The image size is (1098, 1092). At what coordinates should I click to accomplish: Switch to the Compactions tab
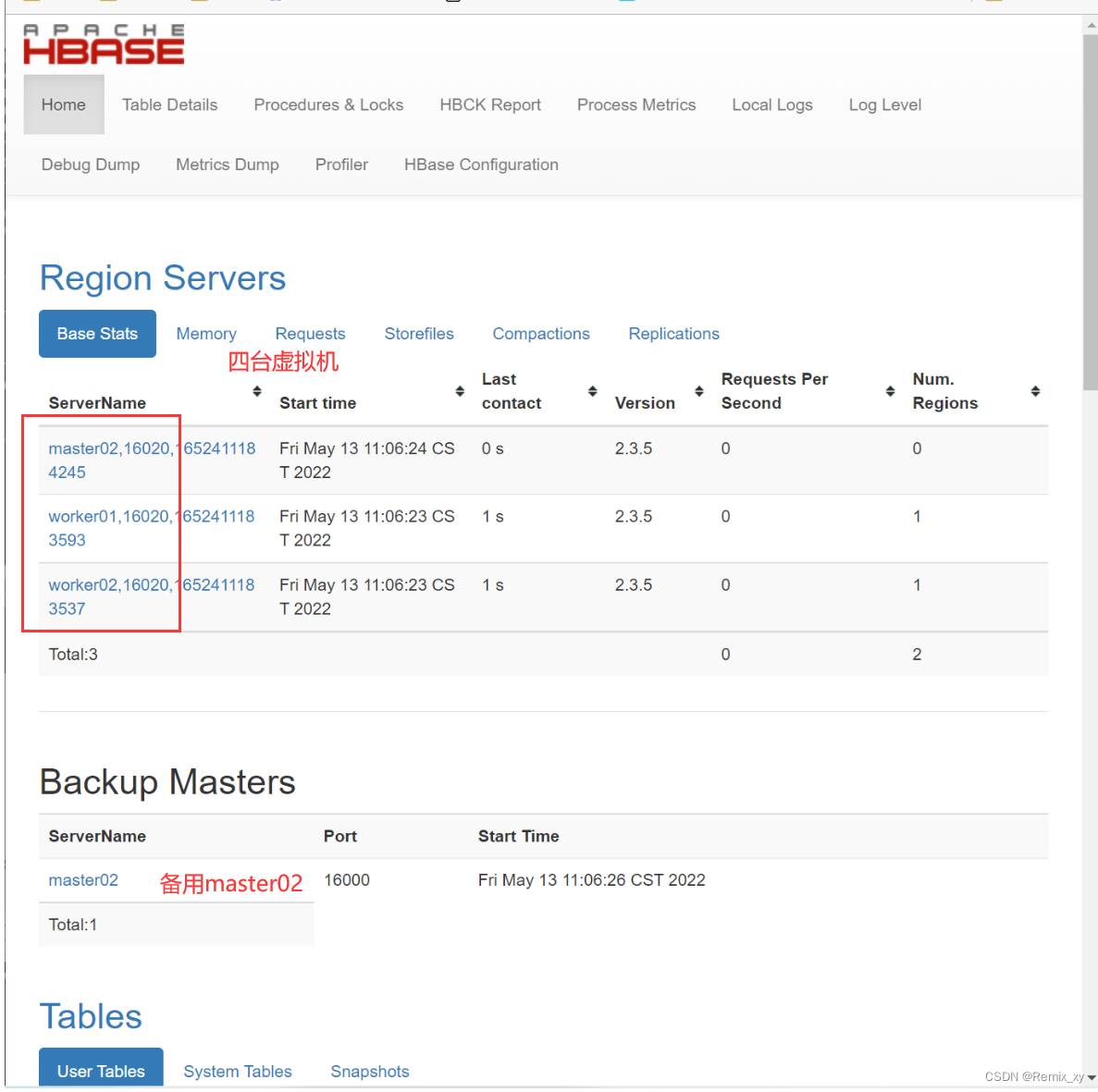pos(541,334)
